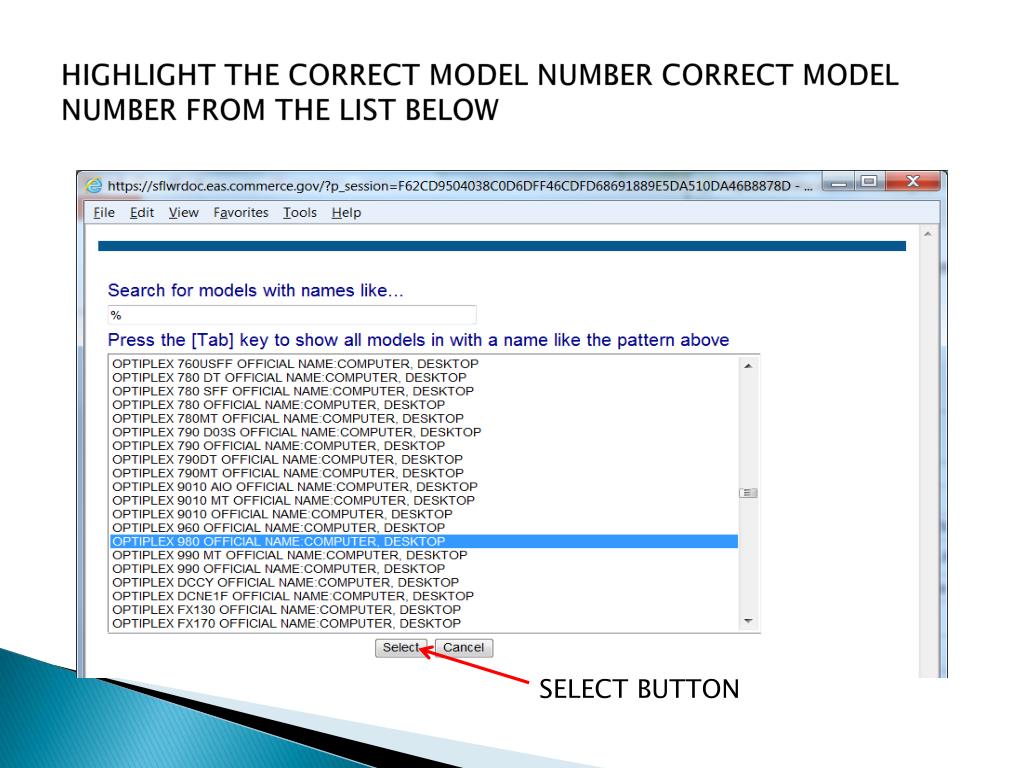Maximize the browser popup window
The height and width of the screenshot is (768, 1024).
click(x=869, y=182)
